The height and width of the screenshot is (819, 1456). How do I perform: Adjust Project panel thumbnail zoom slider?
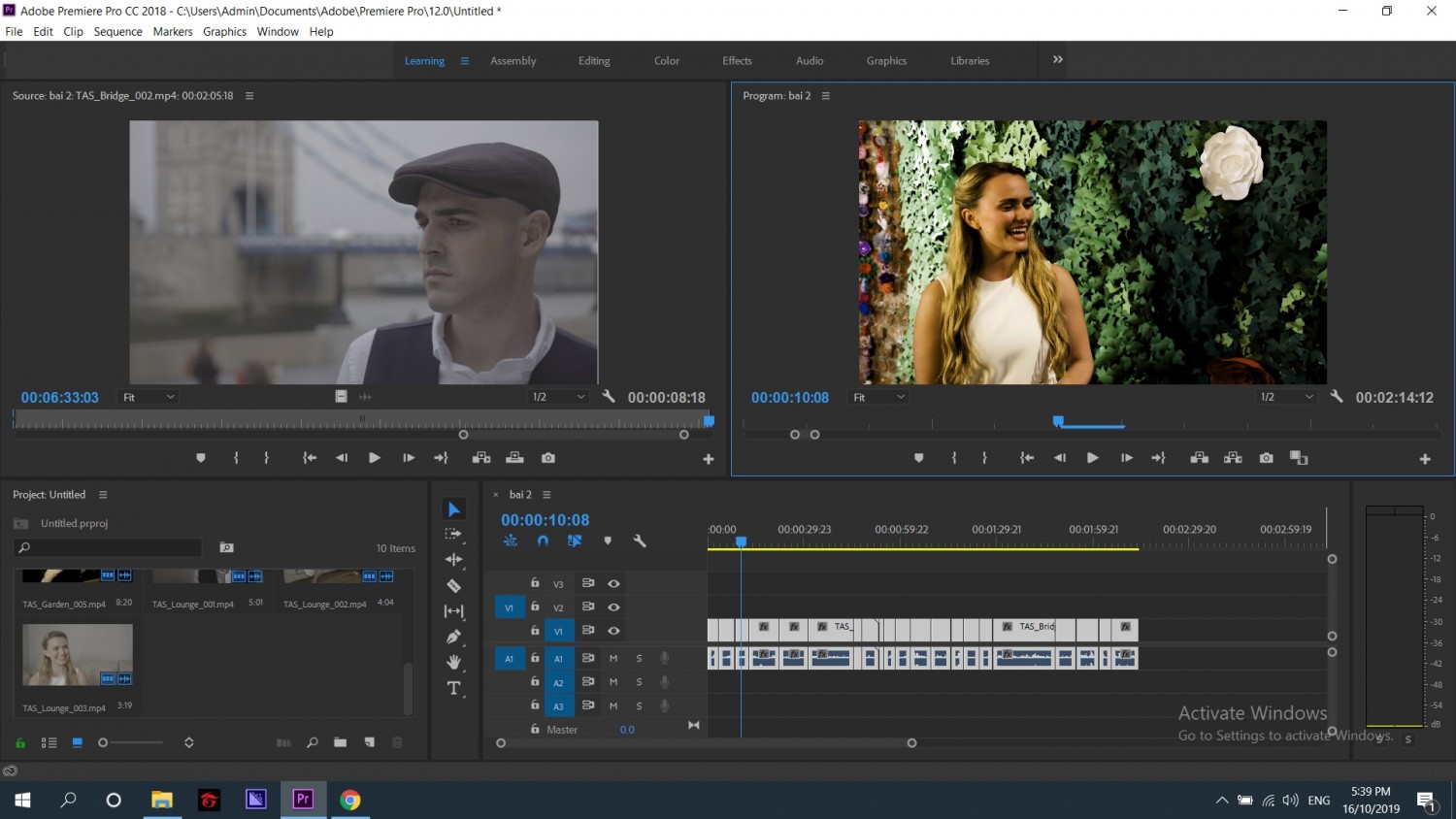(131, 742)
